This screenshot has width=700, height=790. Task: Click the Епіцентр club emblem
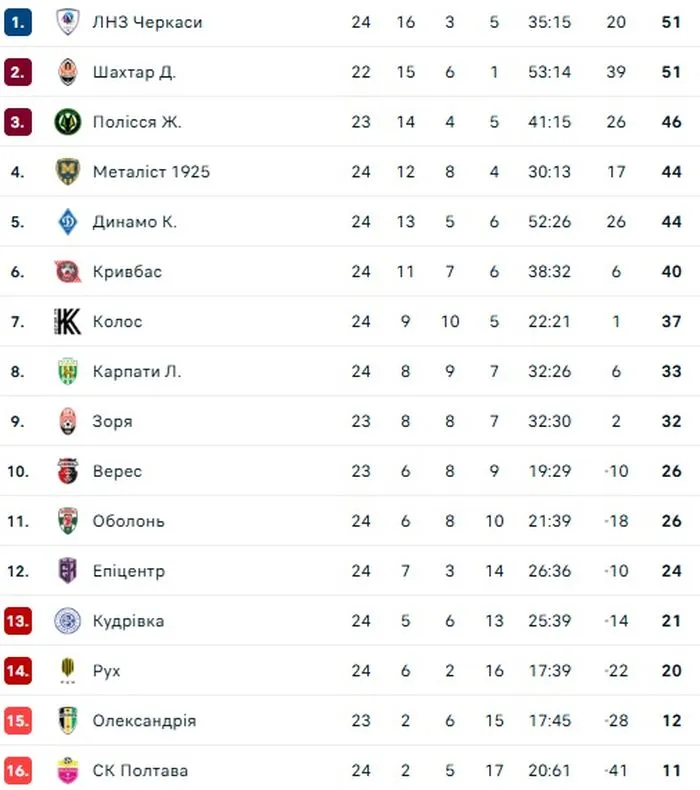pyautogui.click(x=67, y=571)
